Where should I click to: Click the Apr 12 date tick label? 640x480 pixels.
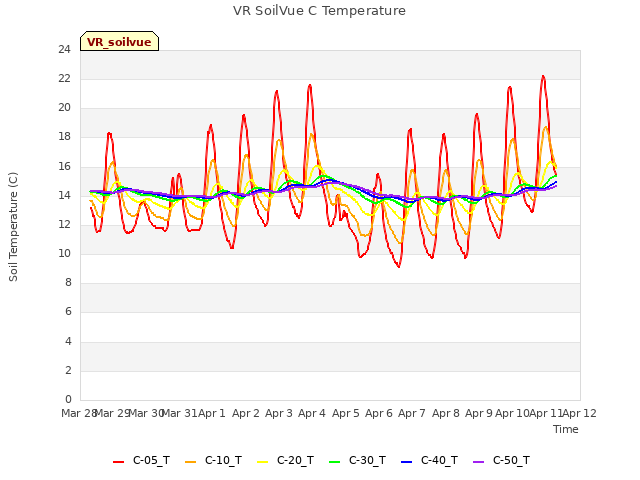tap(579, 413)
